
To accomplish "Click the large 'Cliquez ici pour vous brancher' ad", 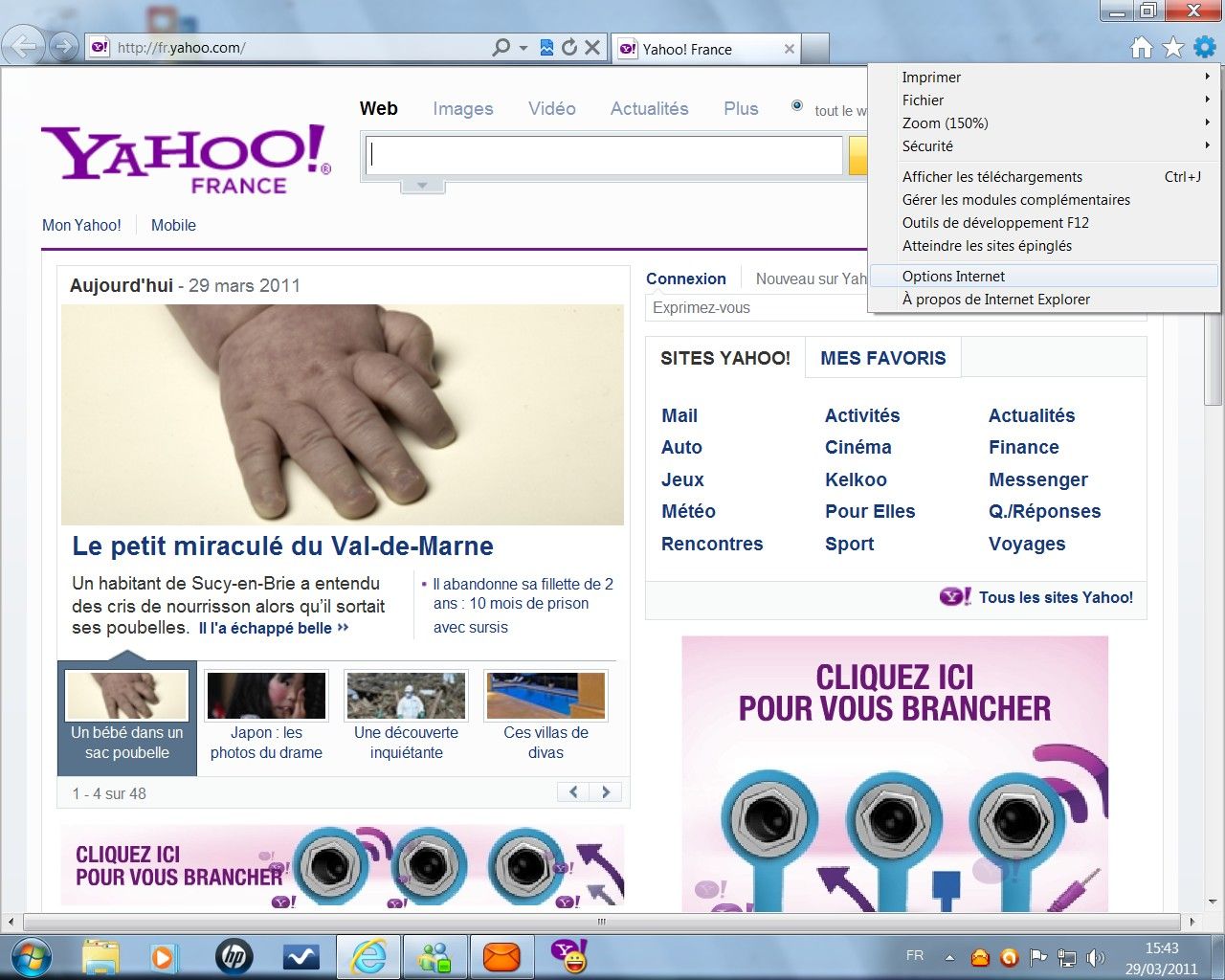I will [895, 773].
